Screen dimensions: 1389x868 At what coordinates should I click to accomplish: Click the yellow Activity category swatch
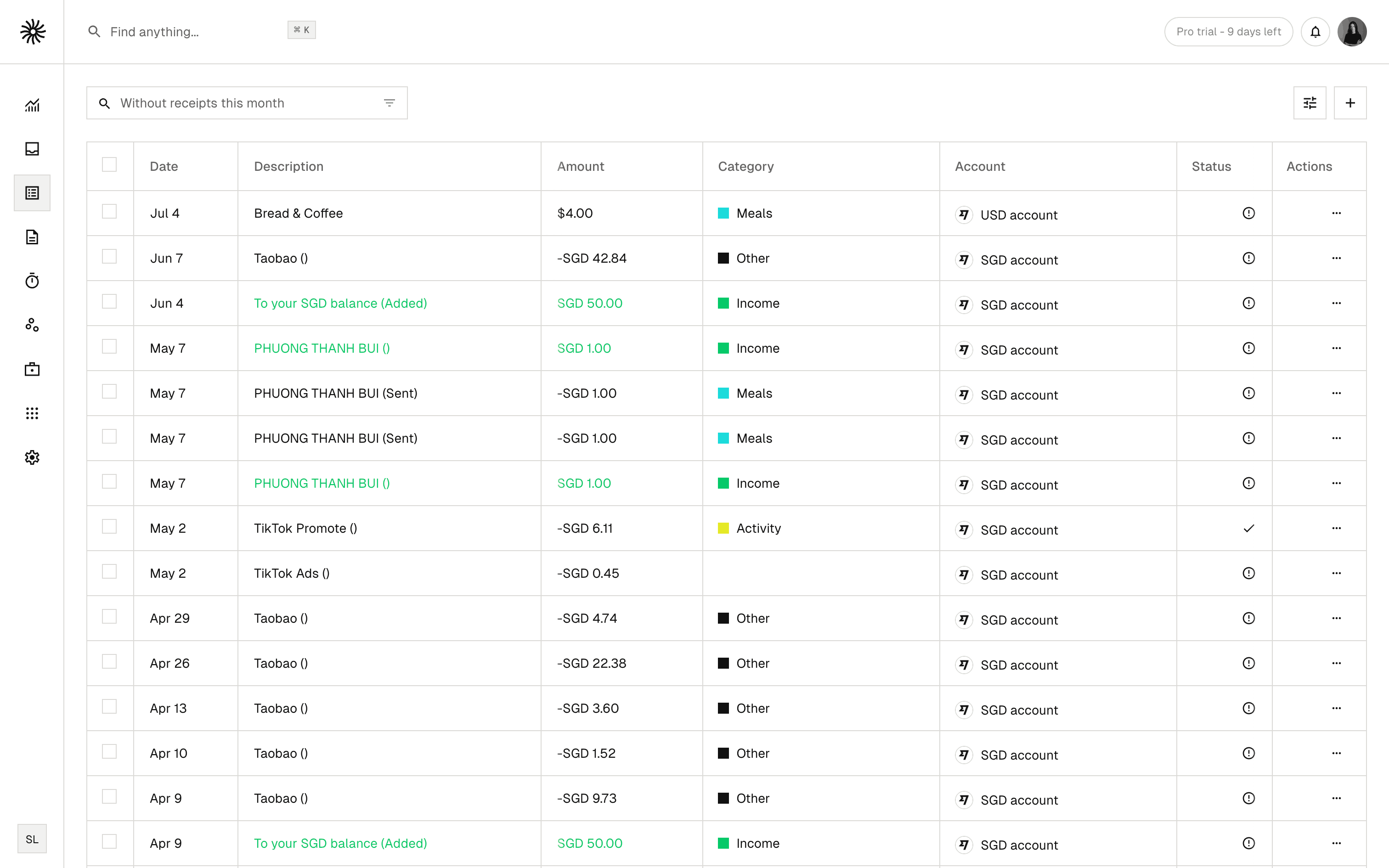pos(723,528)
